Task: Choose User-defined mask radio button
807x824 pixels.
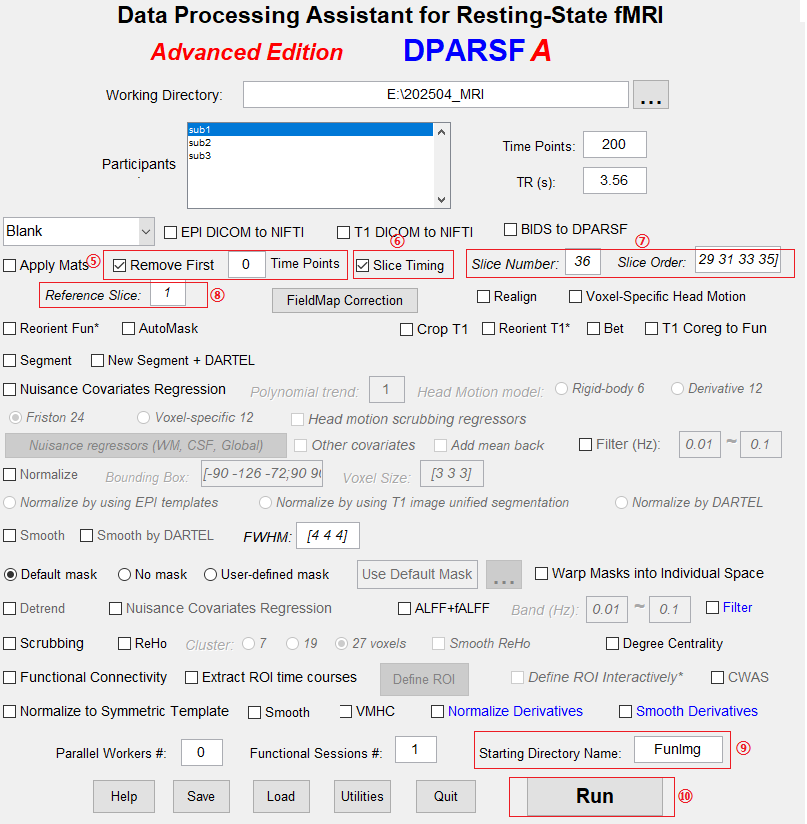Action: [210, 575]
